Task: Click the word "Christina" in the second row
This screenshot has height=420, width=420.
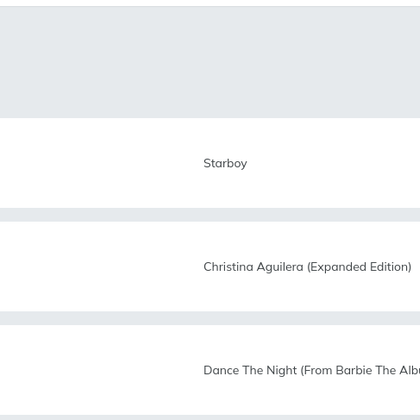Action: 228,267
